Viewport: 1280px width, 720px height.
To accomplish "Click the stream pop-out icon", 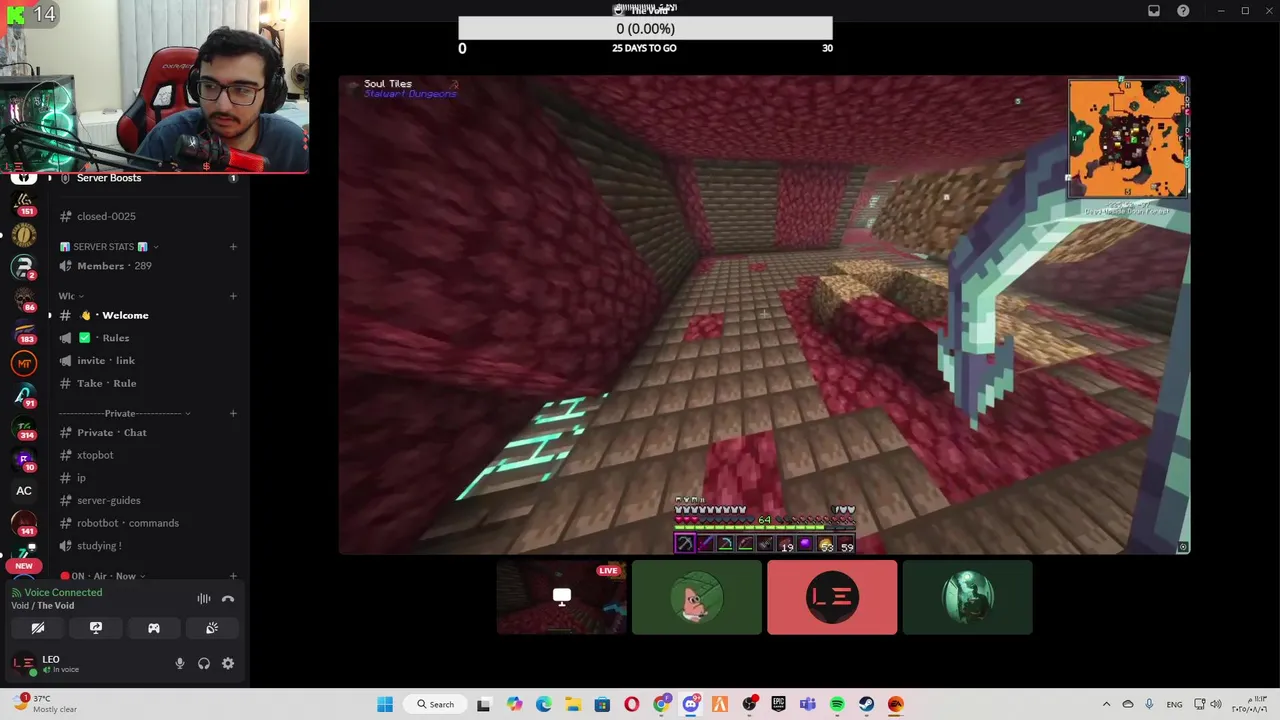I will coord(1183,547).
